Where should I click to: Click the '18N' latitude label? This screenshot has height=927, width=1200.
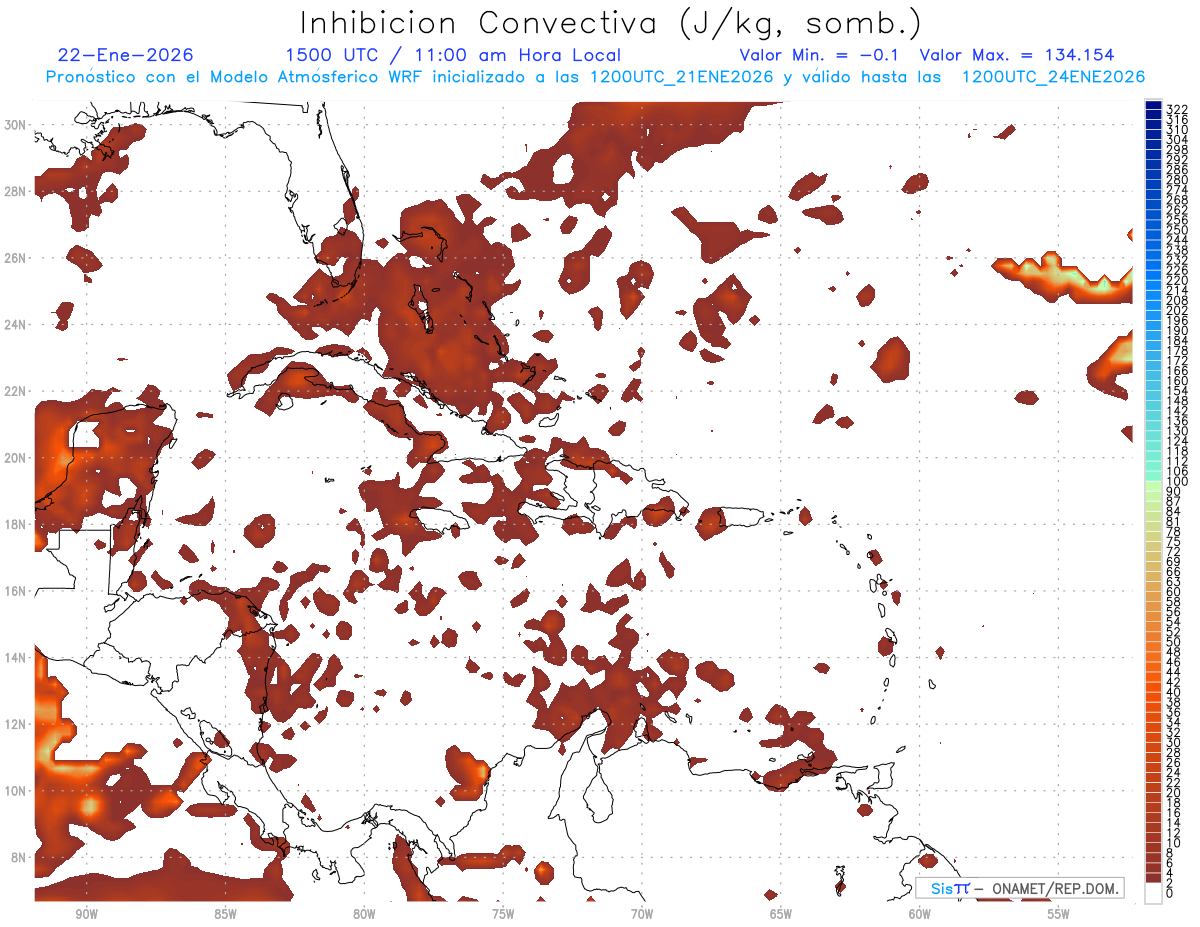[16, 524]
